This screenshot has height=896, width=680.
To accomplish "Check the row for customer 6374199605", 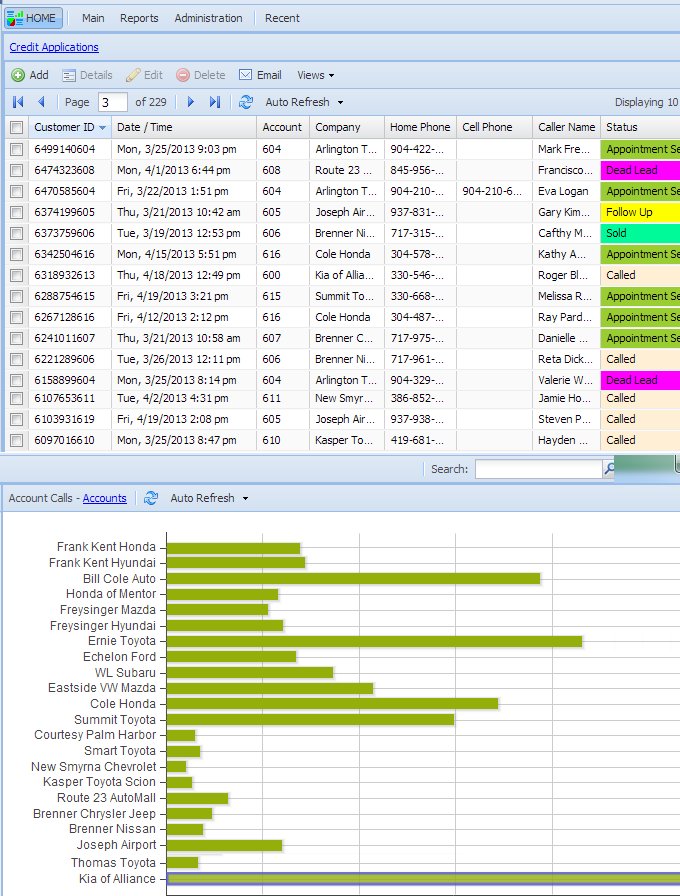I will [17, 213].
